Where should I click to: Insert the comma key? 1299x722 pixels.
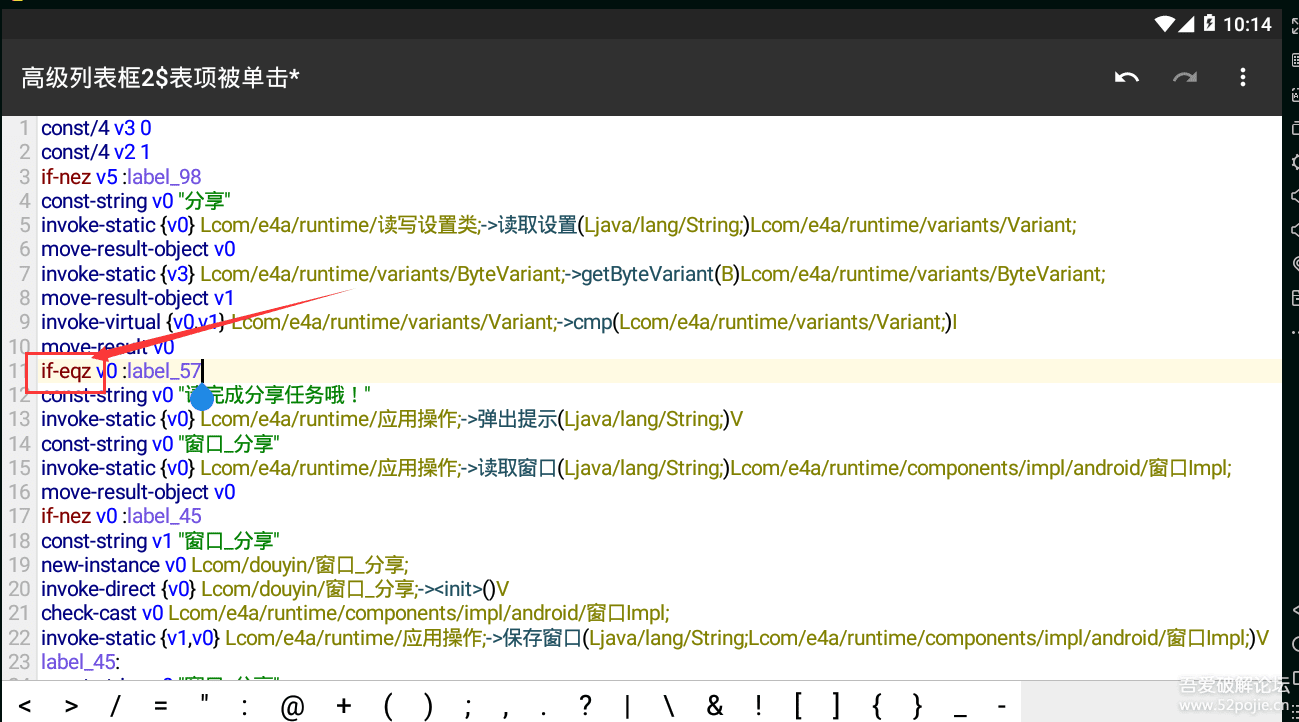coord(506,713)
